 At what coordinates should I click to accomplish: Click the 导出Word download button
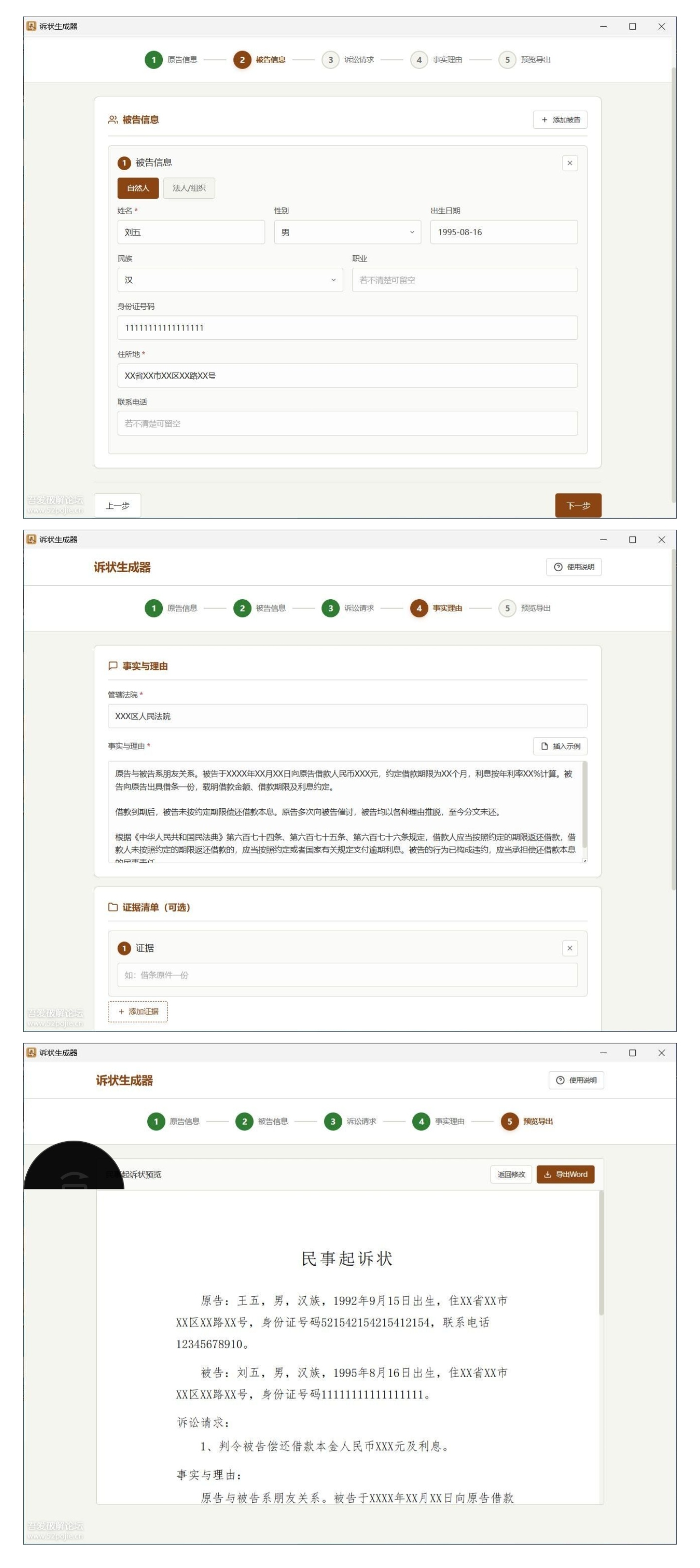(x=565, y=1174)
